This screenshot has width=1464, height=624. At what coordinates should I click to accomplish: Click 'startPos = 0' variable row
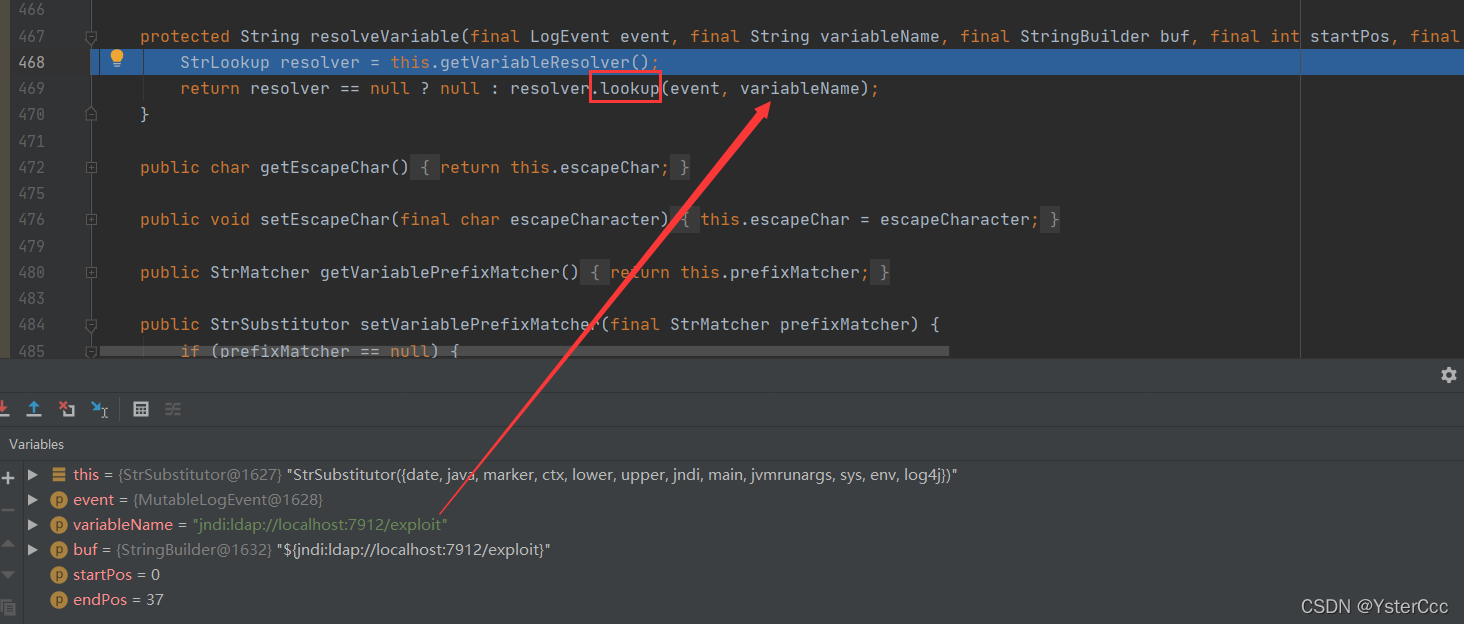pos(116,575)
